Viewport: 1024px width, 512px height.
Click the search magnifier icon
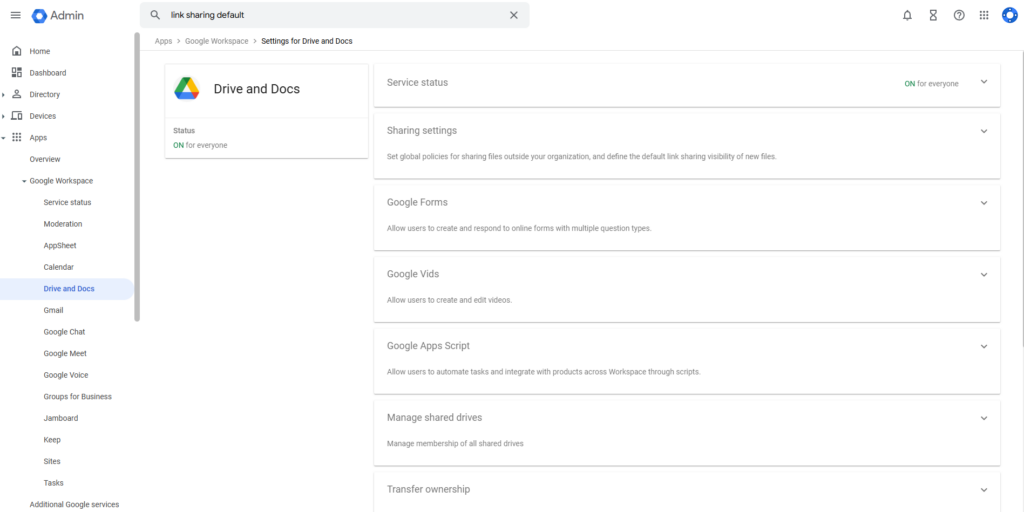(x=155, y=15)
